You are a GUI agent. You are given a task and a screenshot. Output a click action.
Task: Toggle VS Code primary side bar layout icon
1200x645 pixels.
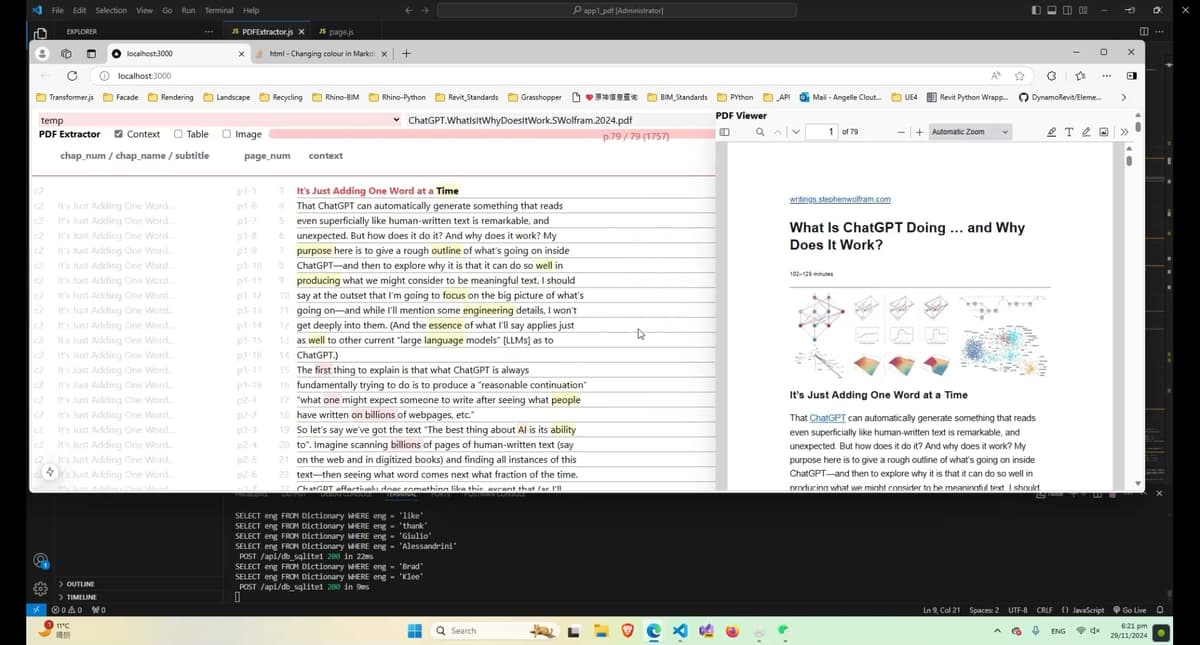(x=1035, y=10)
